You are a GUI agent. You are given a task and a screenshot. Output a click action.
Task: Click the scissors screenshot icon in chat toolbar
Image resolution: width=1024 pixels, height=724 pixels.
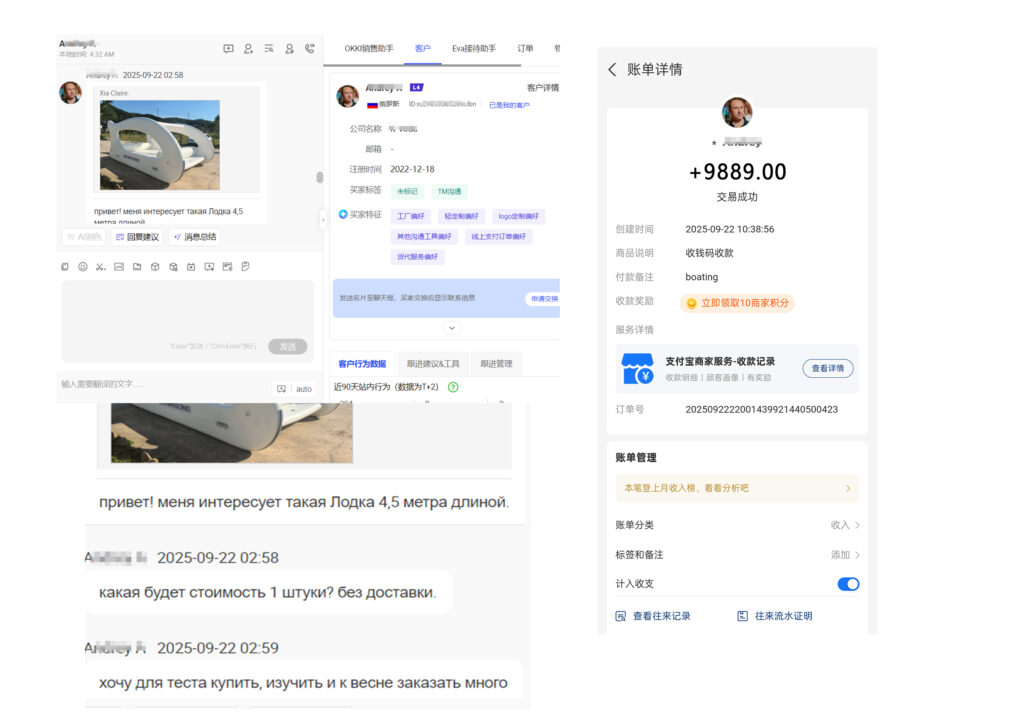tap(101, 267)
